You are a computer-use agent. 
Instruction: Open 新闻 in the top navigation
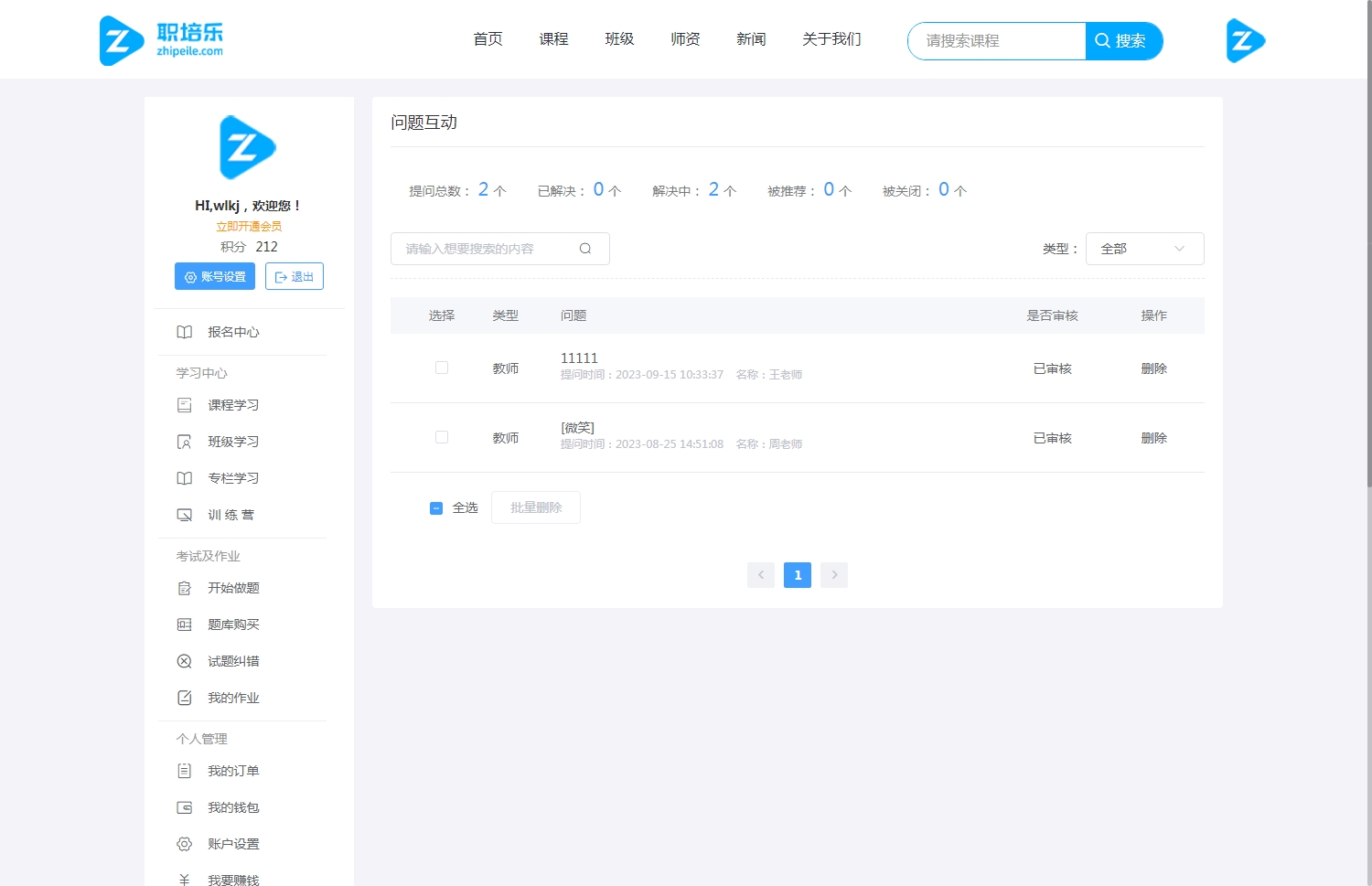pyautogui.click(x=751, y=39)
